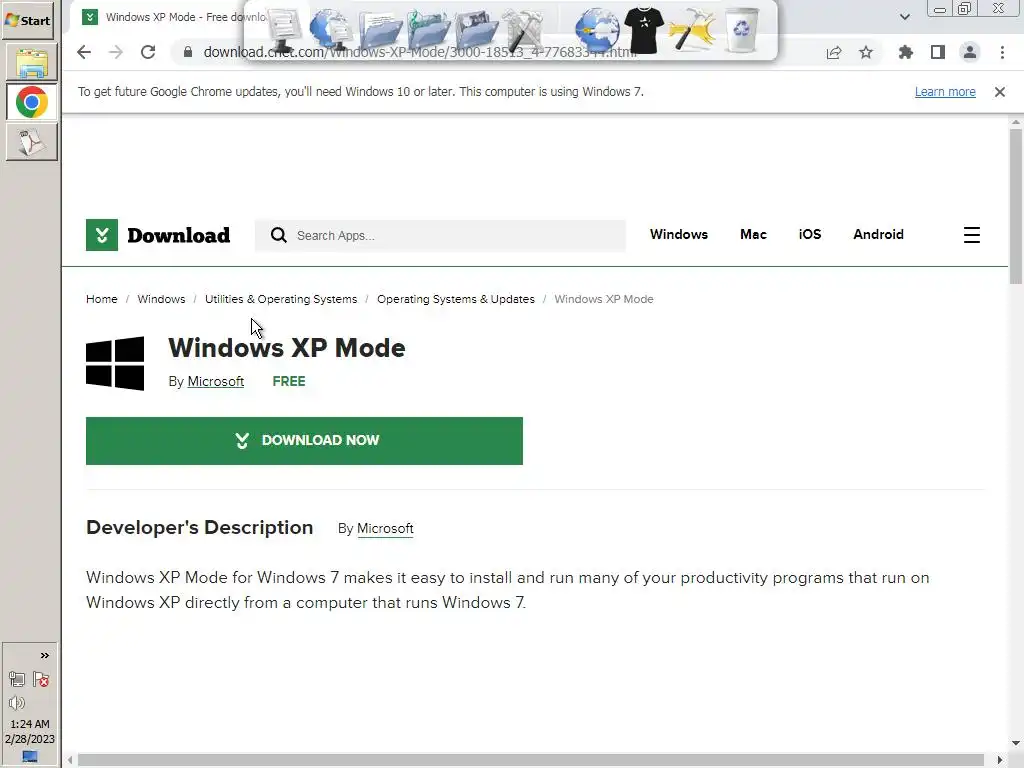Viewport: 1024px width, 768px height.
Task: Open Utilities & Operating Systems breadcrumb
Action: [x=281, y=299]
